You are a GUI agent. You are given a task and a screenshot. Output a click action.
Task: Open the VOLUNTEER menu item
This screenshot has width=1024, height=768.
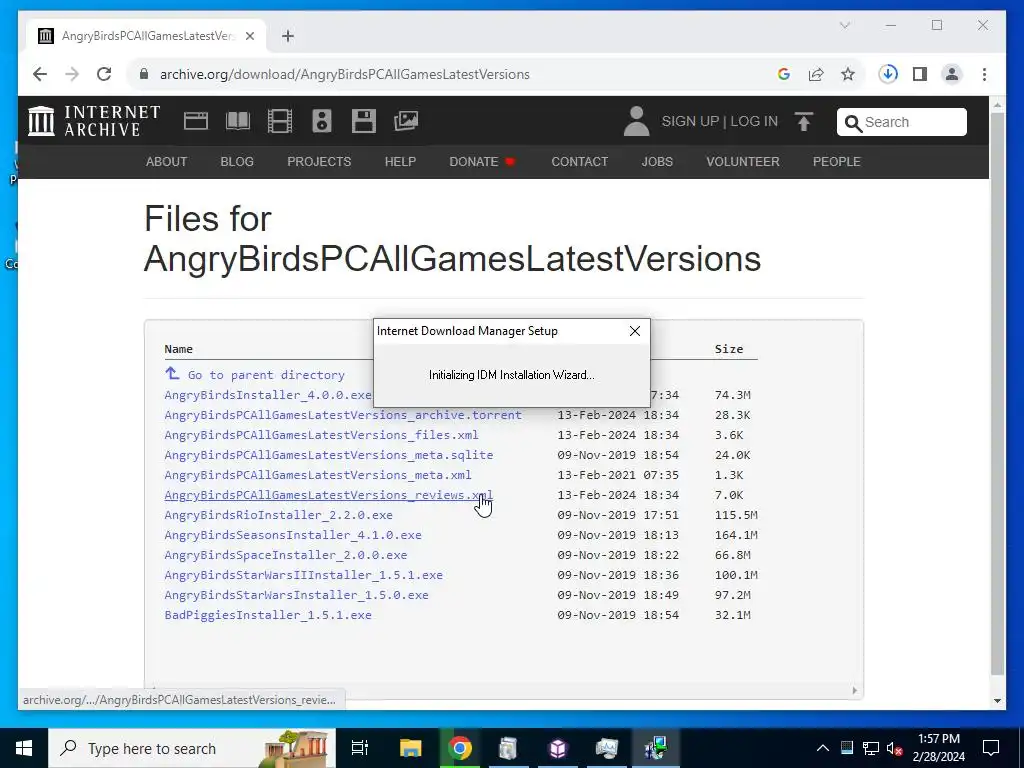[x=743, y=161]
